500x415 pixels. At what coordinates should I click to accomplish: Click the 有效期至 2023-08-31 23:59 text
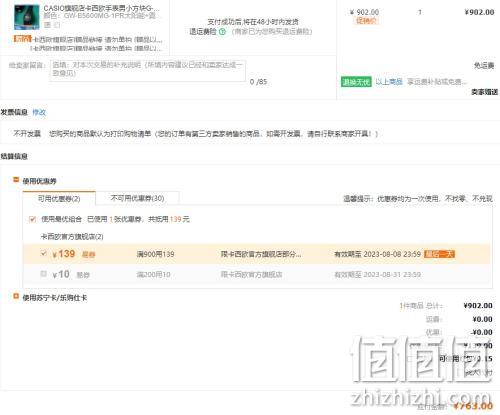pyautogui.click(x=378, y=274)
